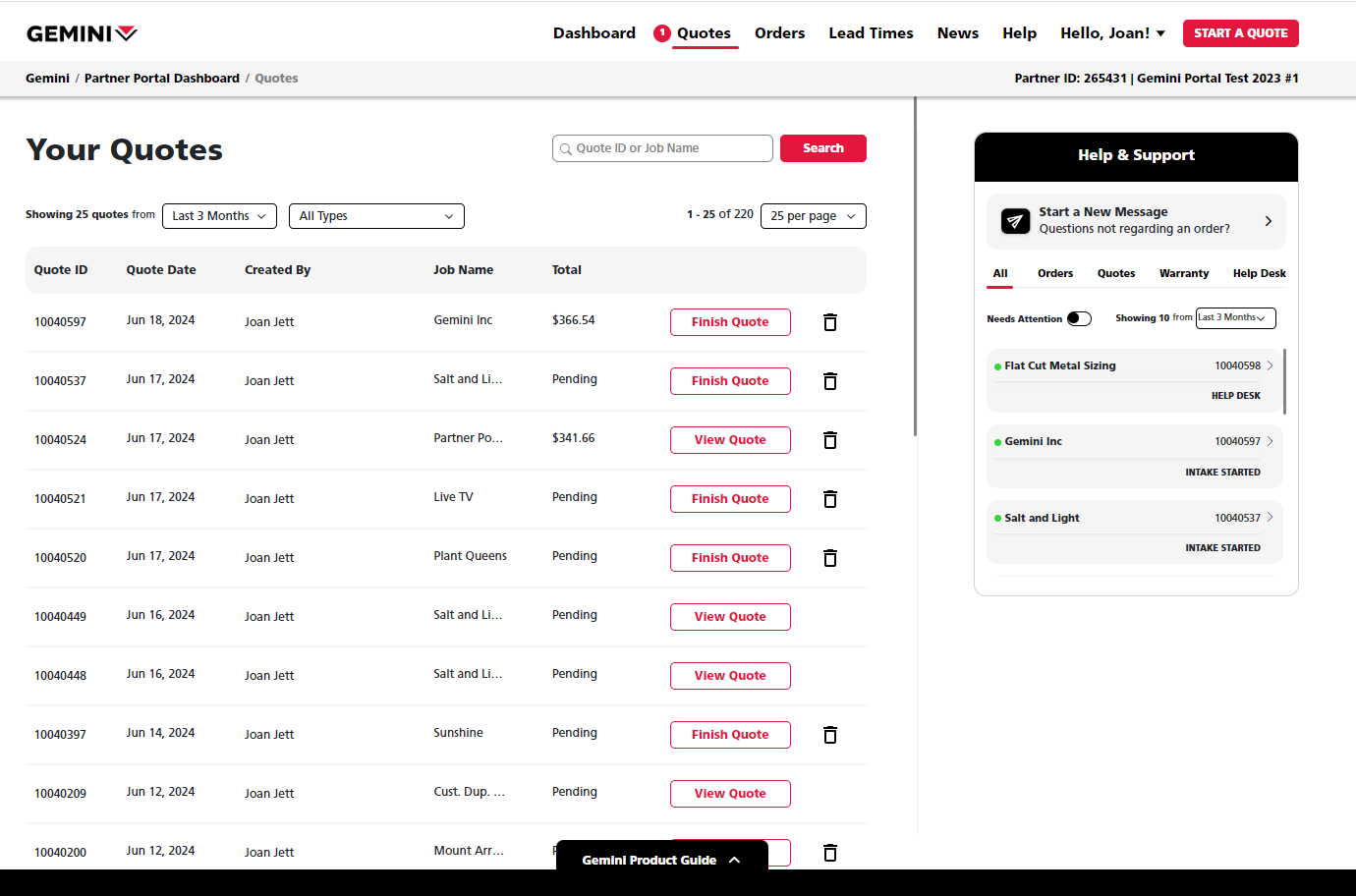This screenshot has width=1356, height=896.
Task: Open the All Types dropdown
Action: pos(376,216)
